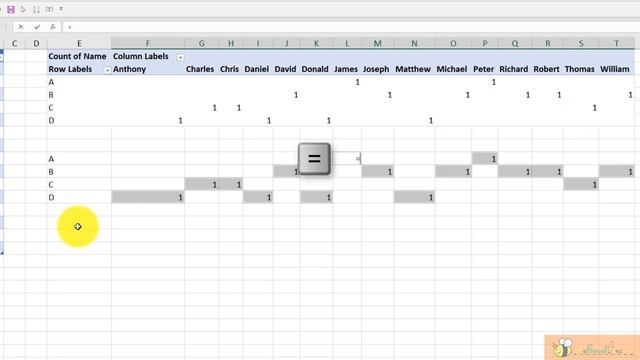Select column R header
The width and height of the screenshot is (640, 360).
[548, 43]
